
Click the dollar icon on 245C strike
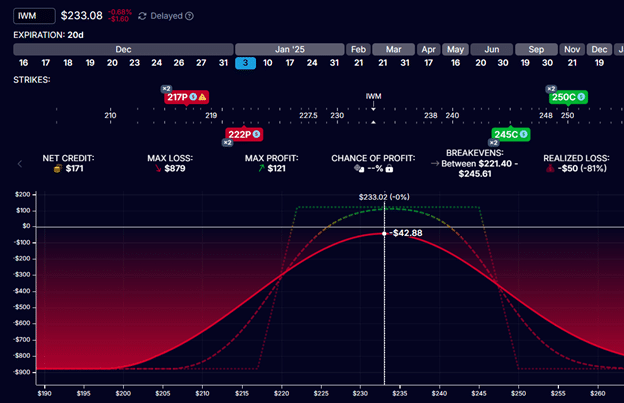(x=524, y=134)
